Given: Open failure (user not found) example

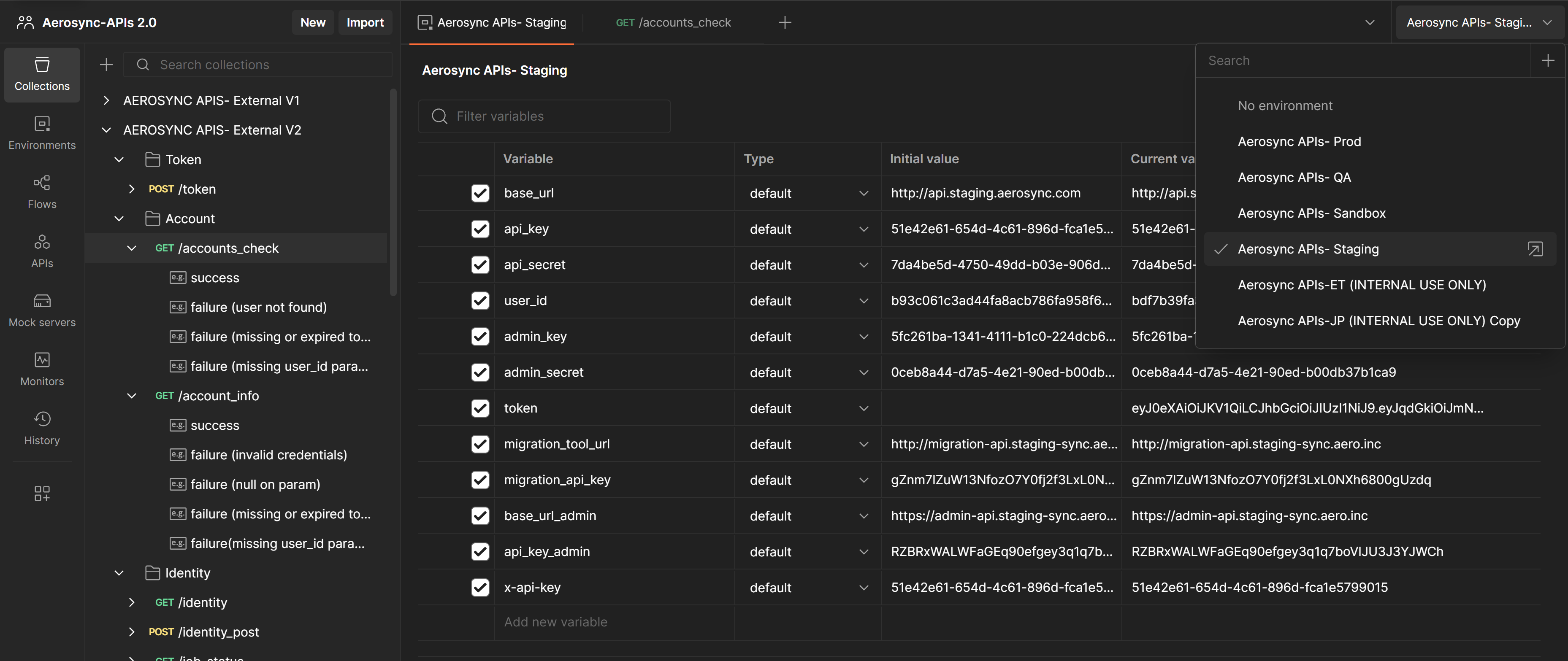Looking at the screenshot, I should [x=258, y=307].
